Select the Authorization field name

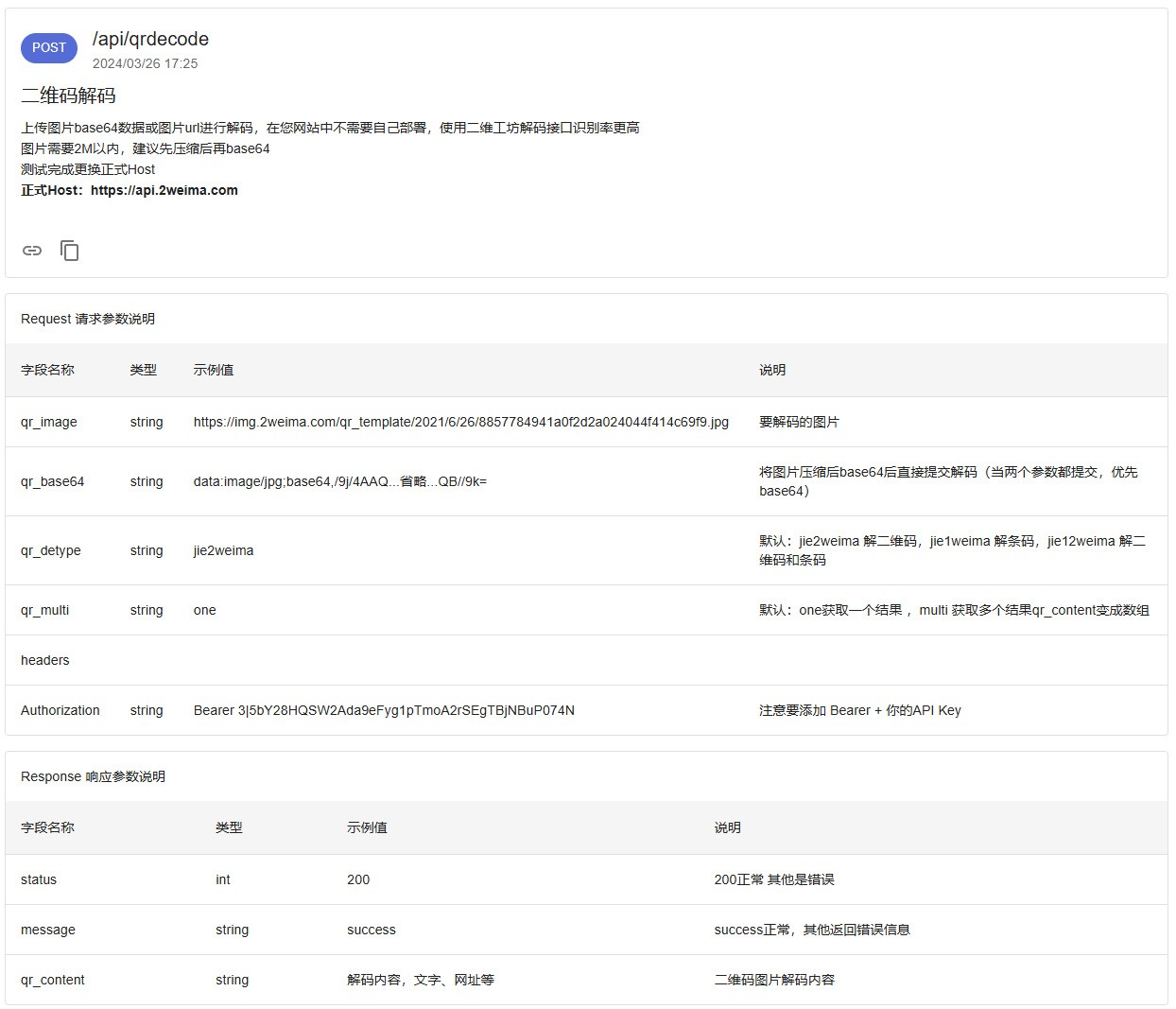[60, 710]
